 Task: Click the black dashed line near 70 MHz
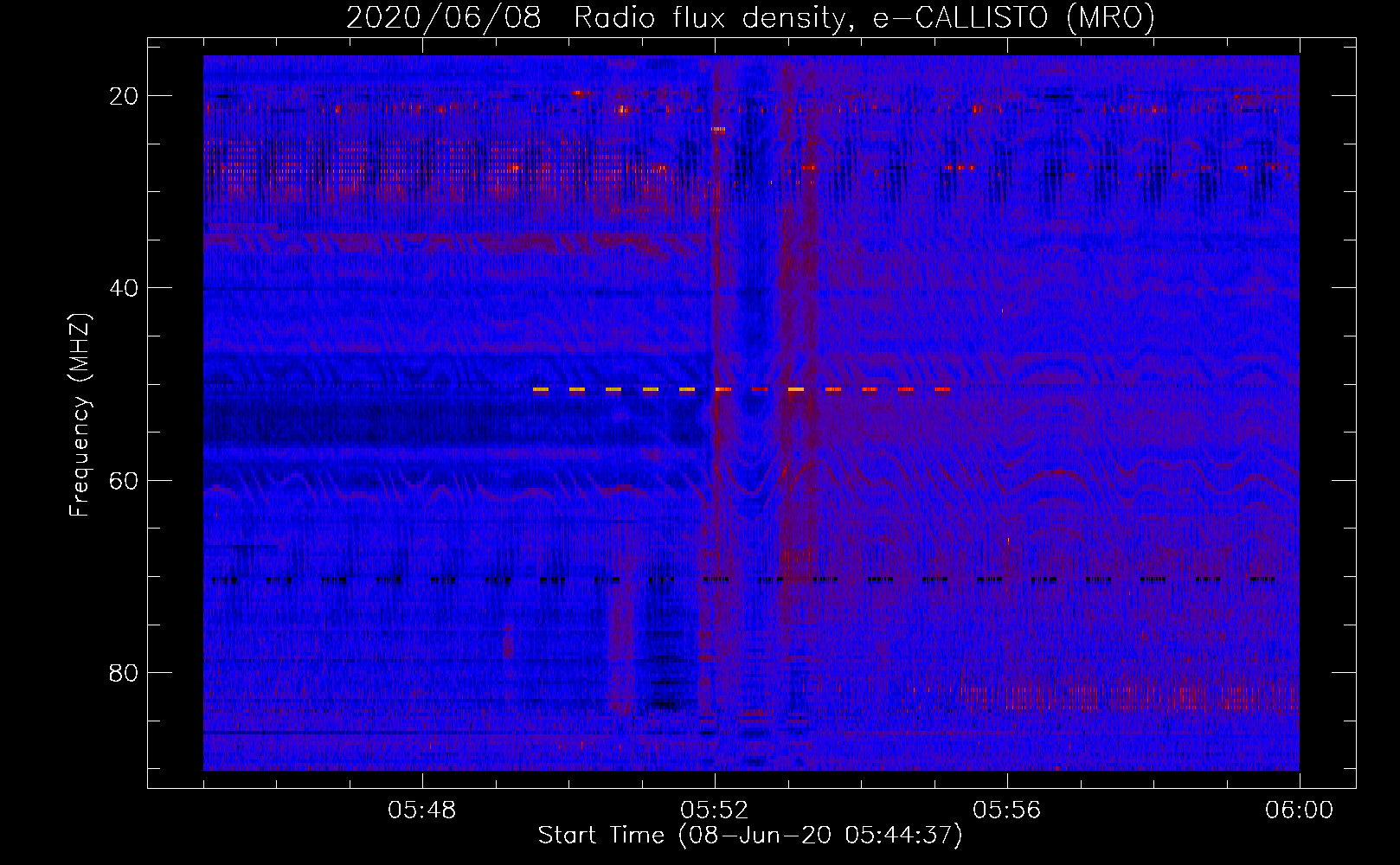tap(743, 579)
